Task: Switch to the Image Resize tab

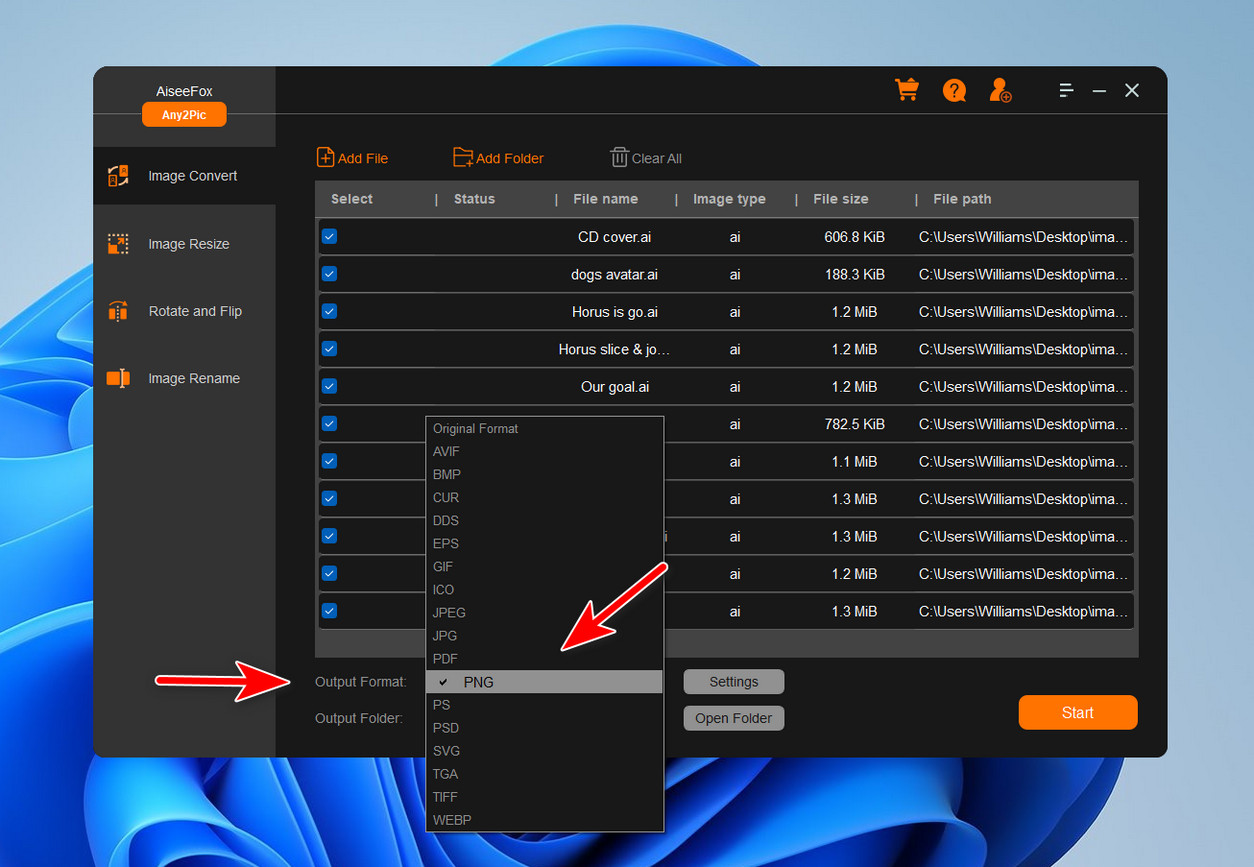Action: pyautogui.click(x=184, y=244)
